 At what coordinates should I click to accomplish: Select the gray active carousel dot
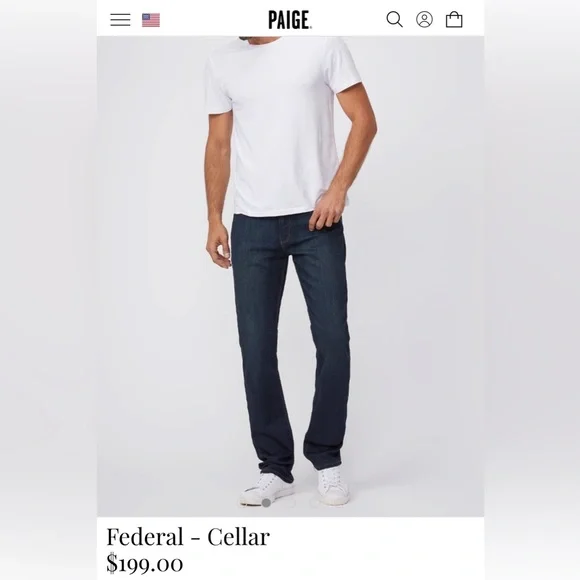click(266, 502)
